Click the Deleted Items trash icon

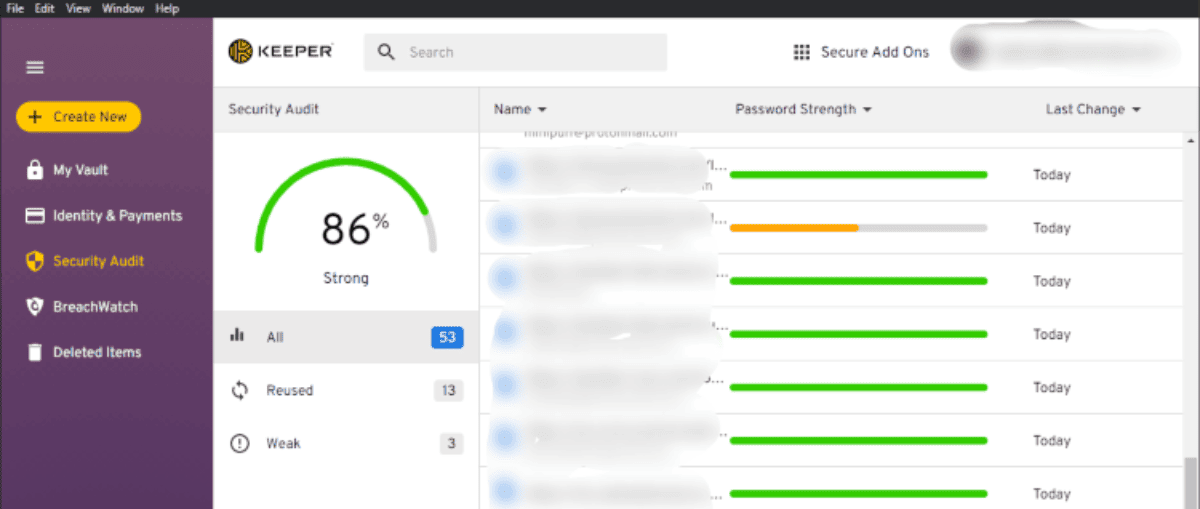pyautogui.click(x=35, y=352)
